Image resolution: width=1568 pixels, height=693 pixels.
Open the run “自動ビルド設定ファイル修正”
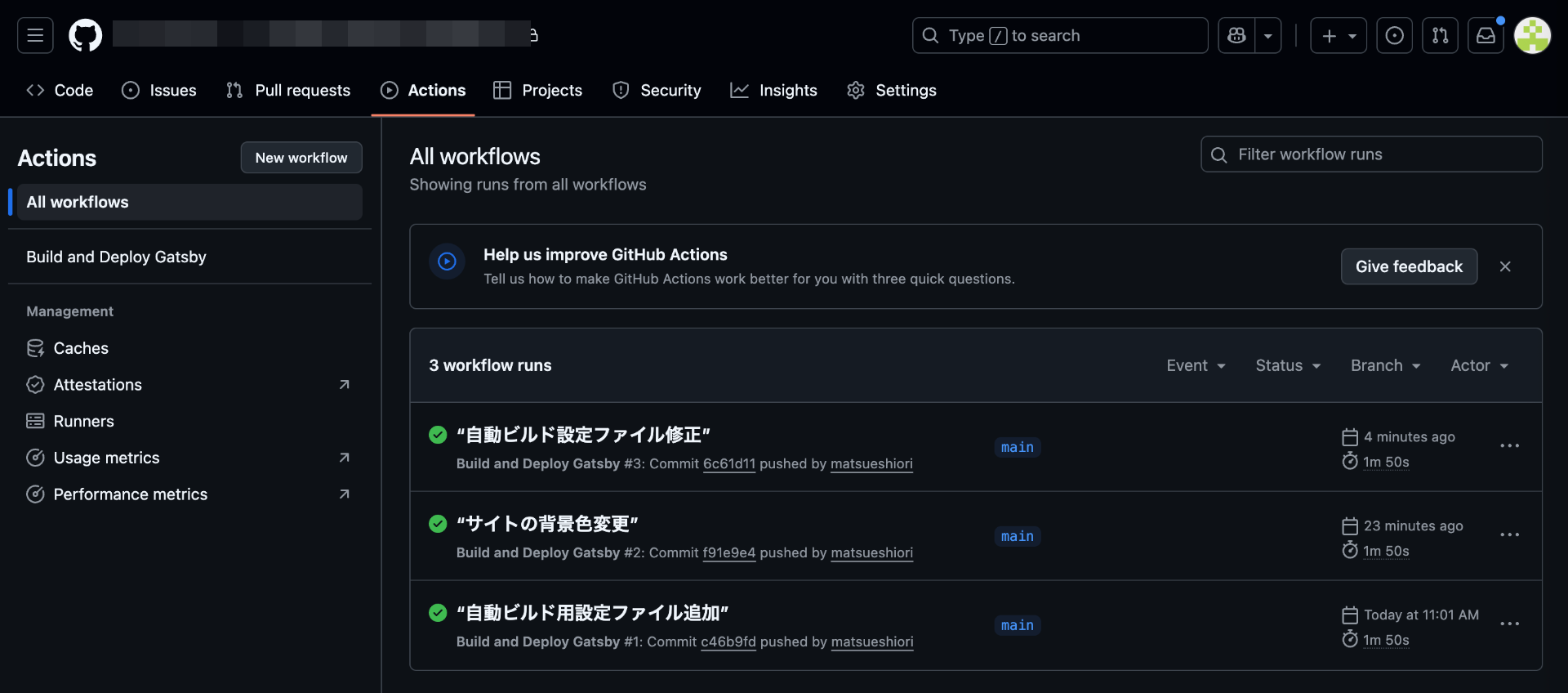pyautogui.click(x=583, y=435)
